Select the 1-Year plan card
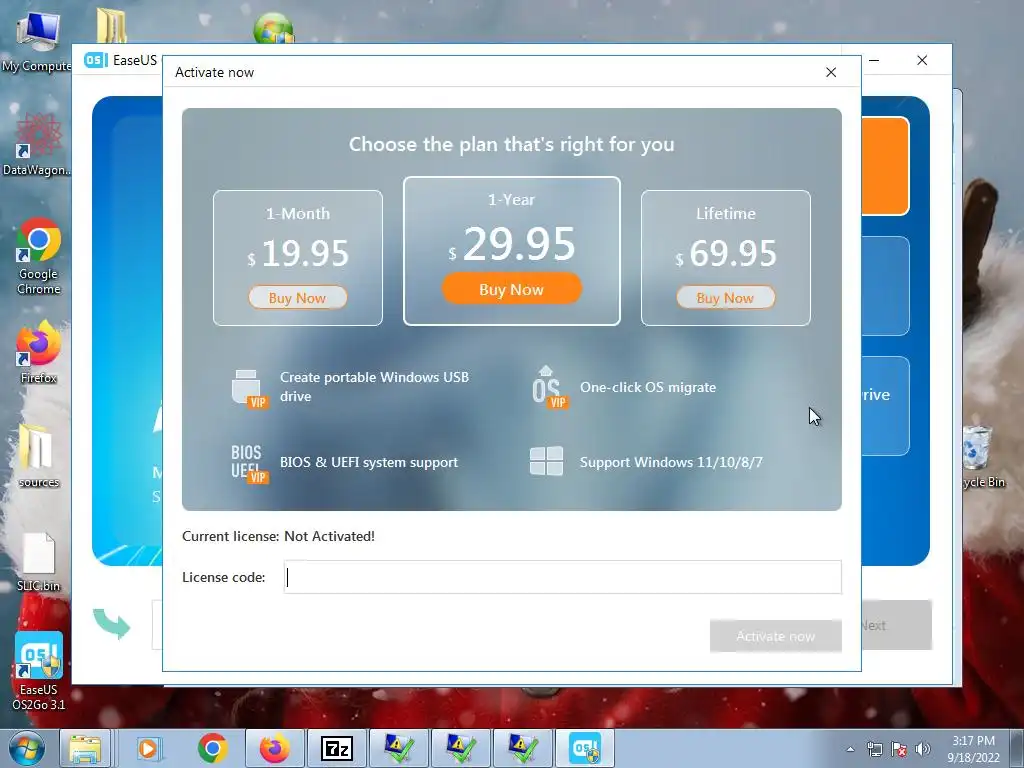Viewport: 1024px width, 768px height. [511, 251]
